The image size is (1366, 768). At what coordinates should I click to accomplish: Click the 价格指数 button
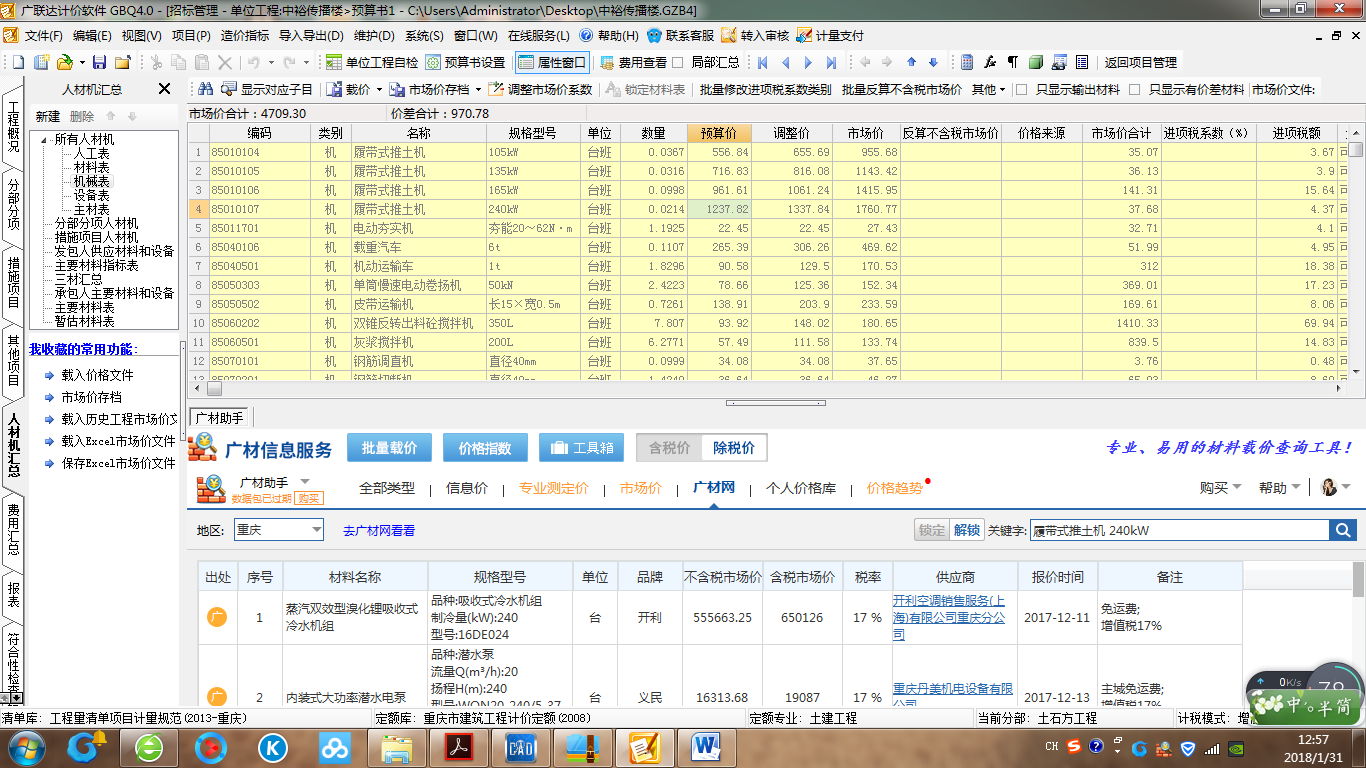click(485, 448)
